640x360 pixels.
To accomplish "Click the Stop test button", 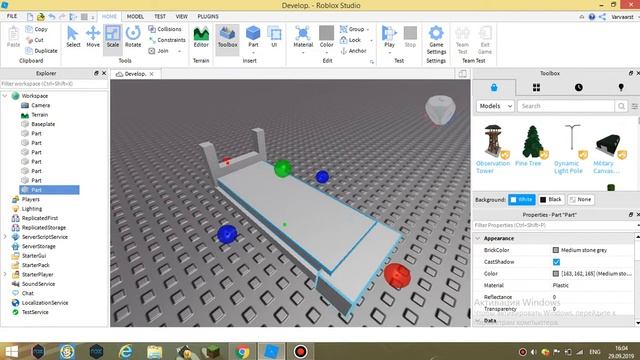I will tap(410, 37).
